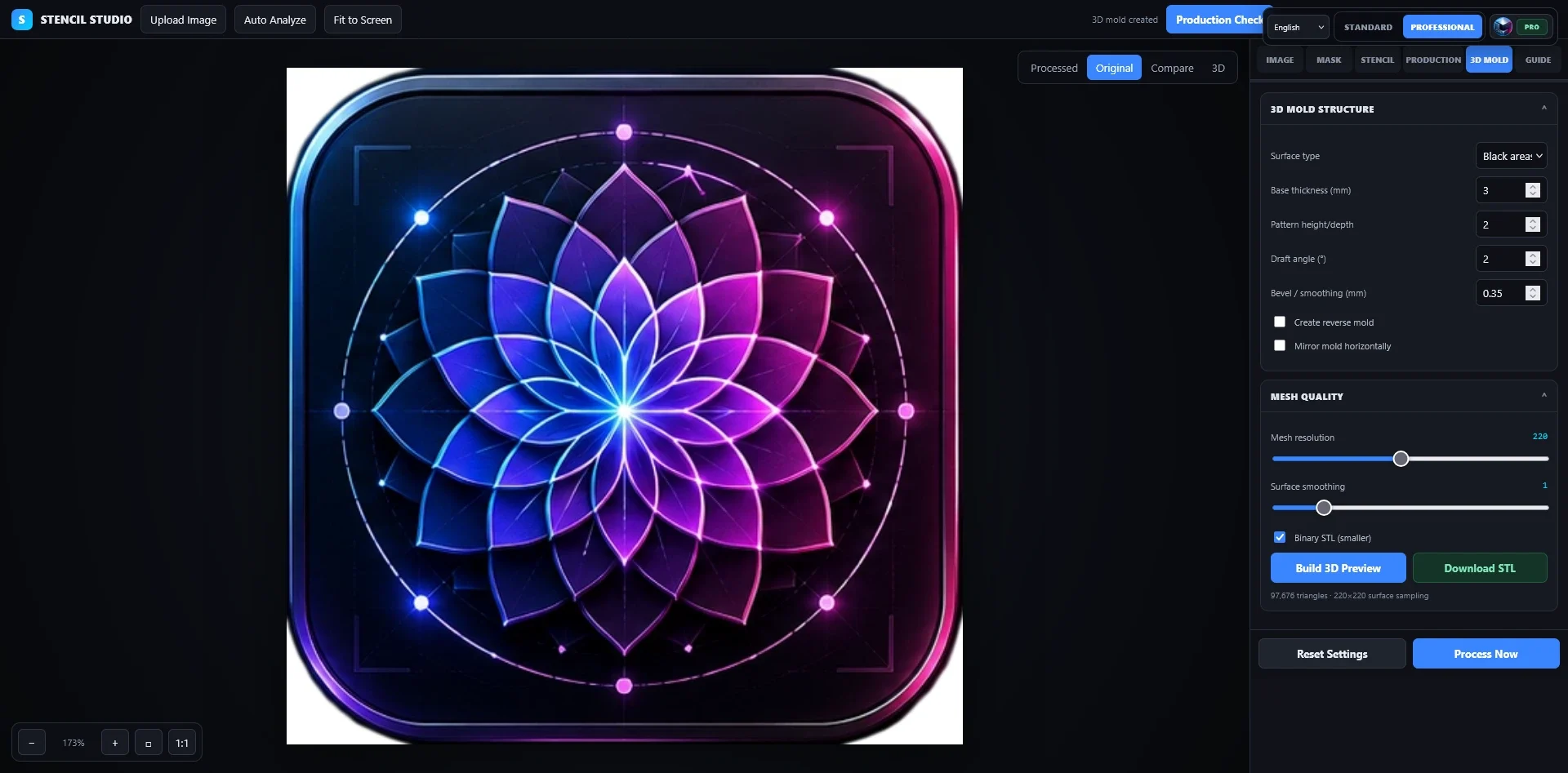
Task: Select Professional mode
Action: (1442, 27)
